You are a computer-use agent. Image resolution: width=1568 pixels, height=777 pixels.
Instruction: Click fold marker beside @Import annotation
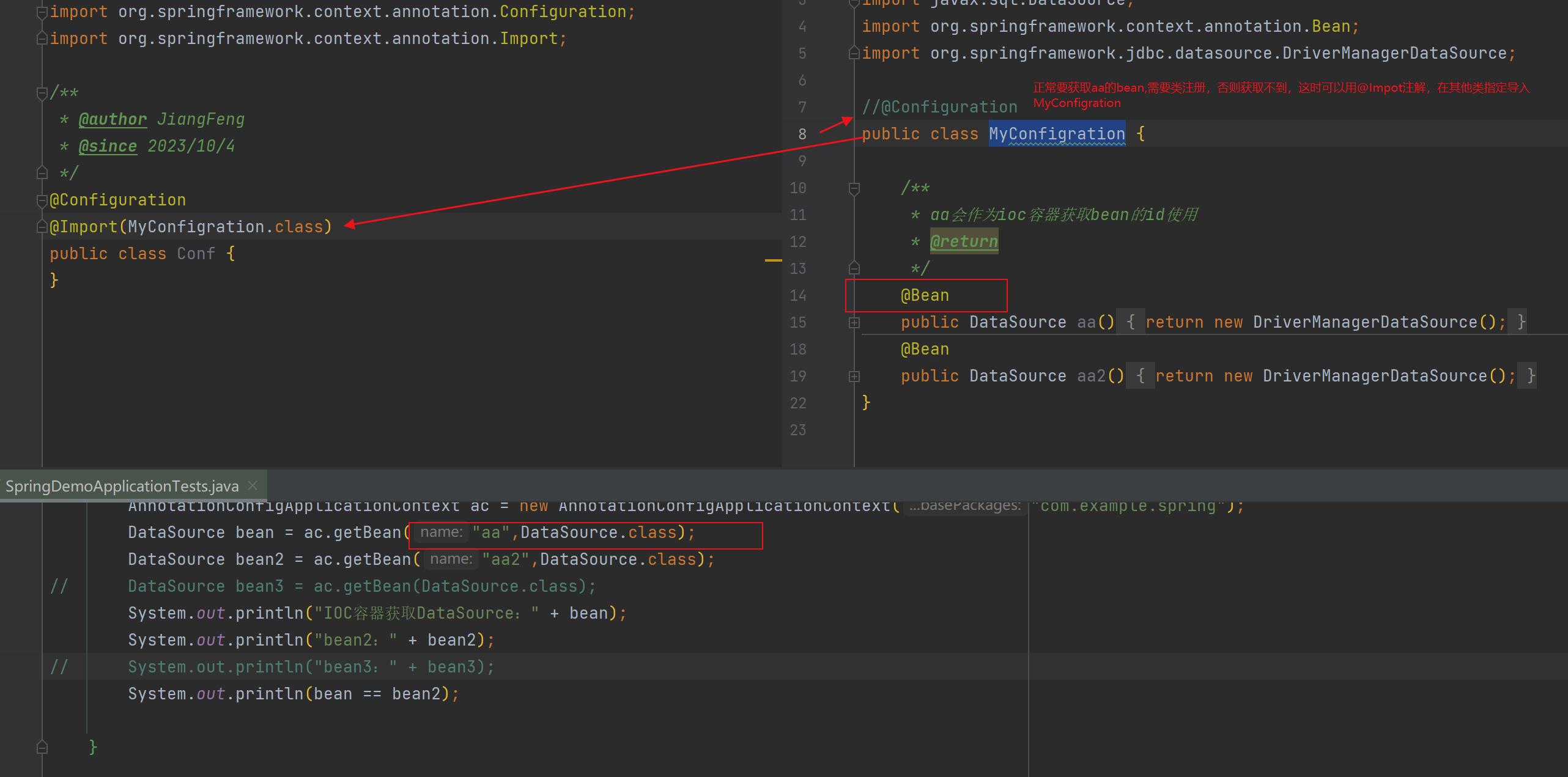pyautogui.click(x=42, y=227)
